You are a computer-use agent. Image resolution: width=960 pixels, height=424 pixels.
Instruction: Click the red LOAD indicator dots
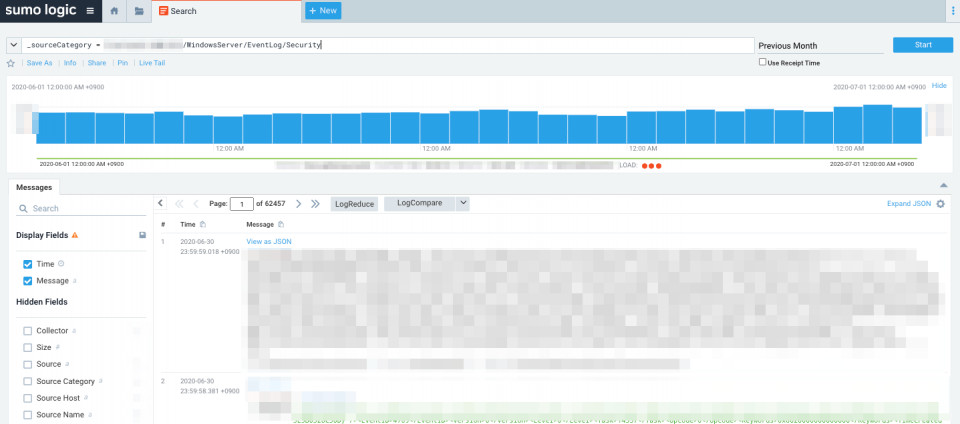tap(651, 165)
